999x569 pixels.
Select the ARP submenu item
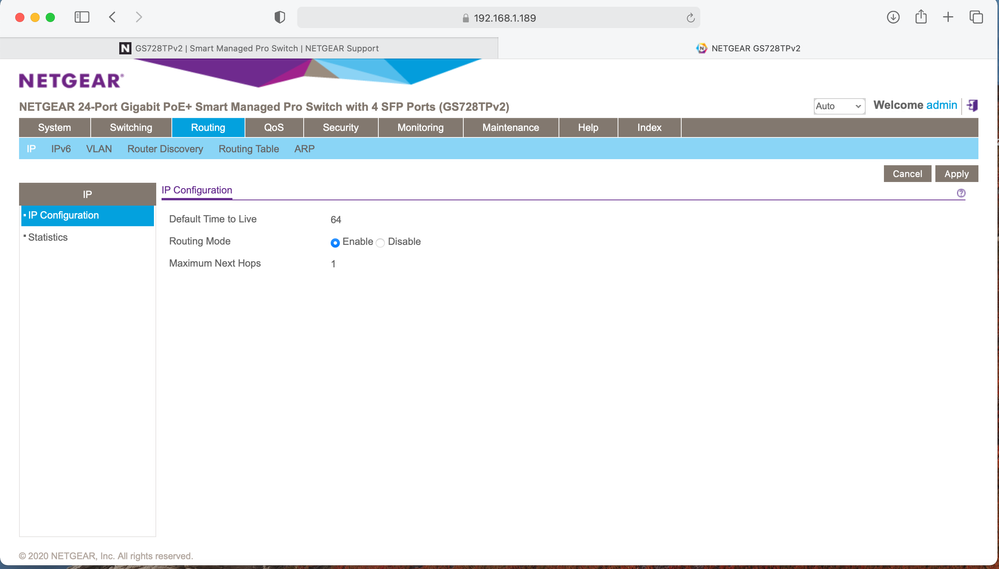pos(304,148)
